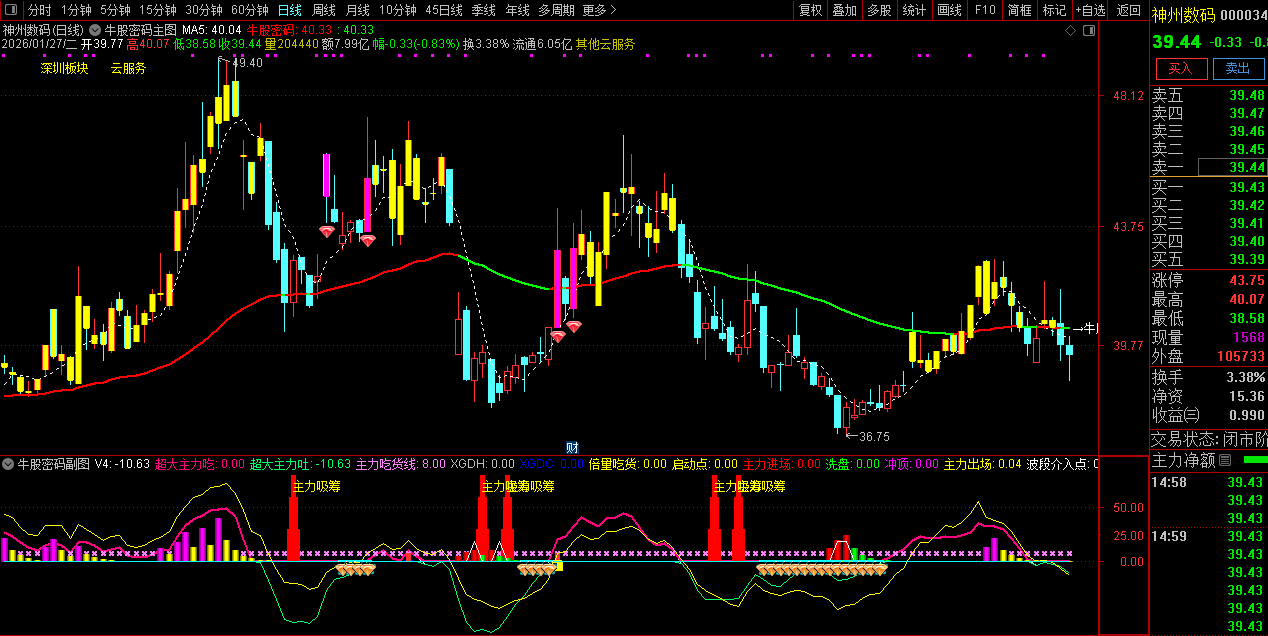Viewport: 1268px width, 636px height.
Task: Click green 主力净额 indicator bar
Action: (x=1254, y=460)
